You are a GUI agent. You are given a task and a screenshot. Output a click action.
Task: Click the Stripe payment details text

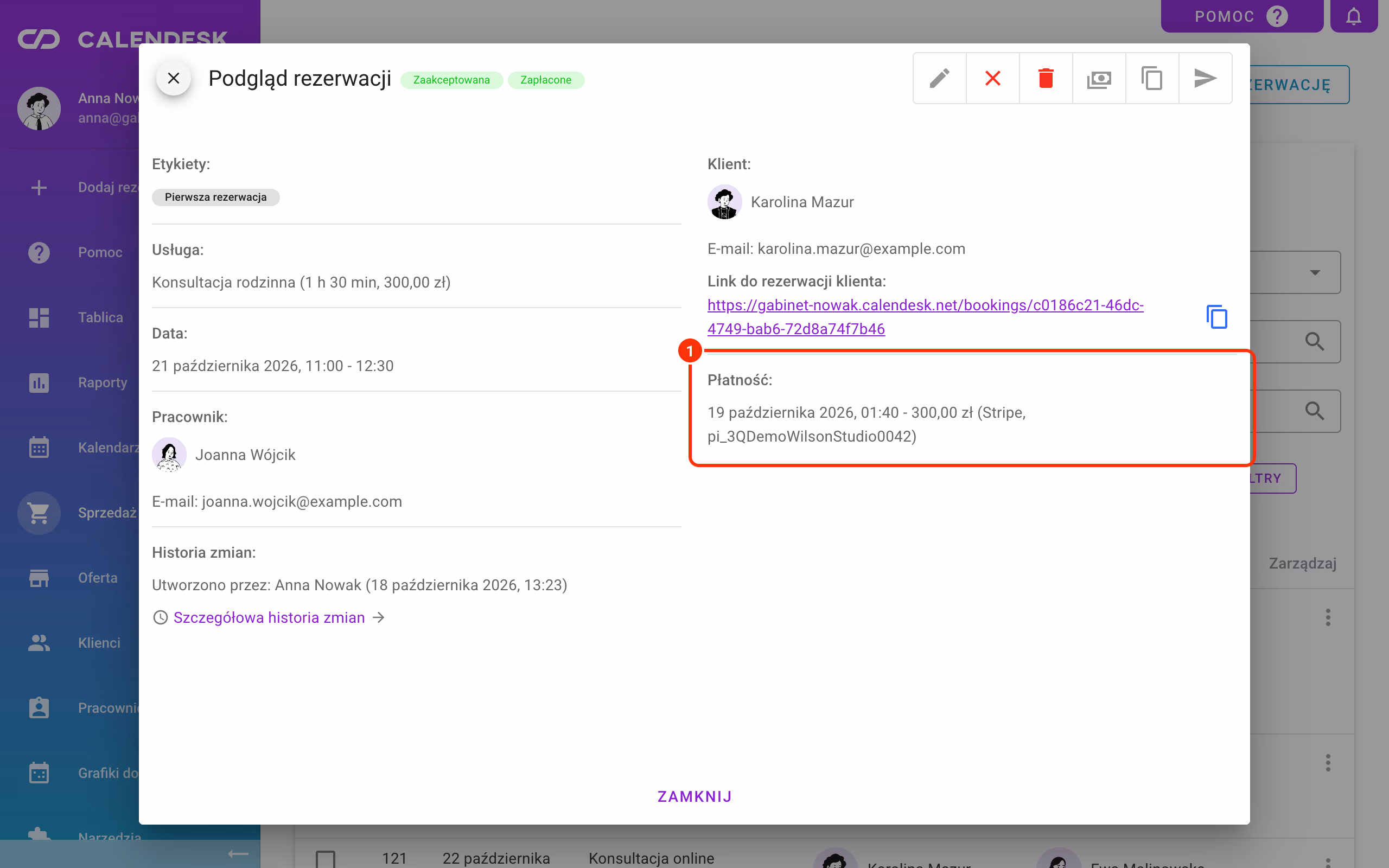point(866,424)
